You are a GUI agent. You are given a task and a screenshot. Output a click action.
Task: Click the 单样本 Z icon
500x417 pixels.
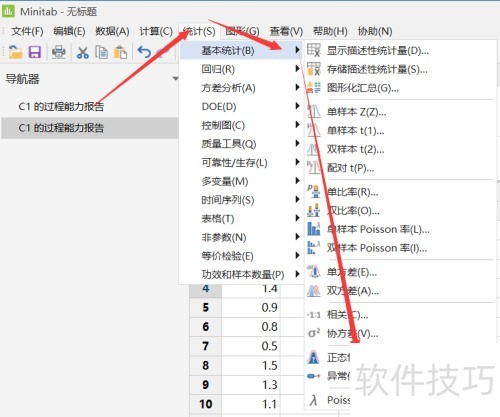[313, 112]
